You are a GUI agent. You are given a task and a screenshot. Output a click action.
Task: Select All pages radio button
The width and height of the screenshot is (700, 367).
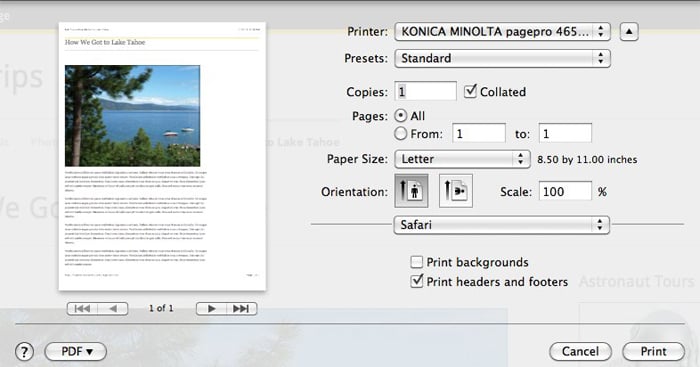click(401, 116)
